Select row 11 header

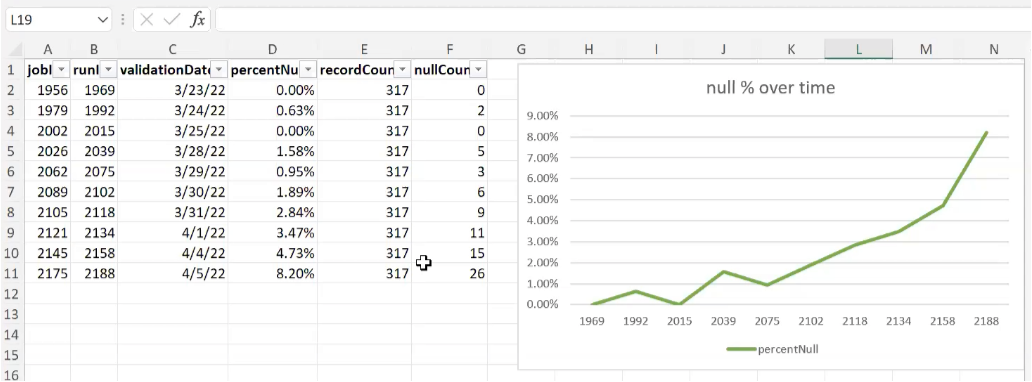[x=11, y=273]
